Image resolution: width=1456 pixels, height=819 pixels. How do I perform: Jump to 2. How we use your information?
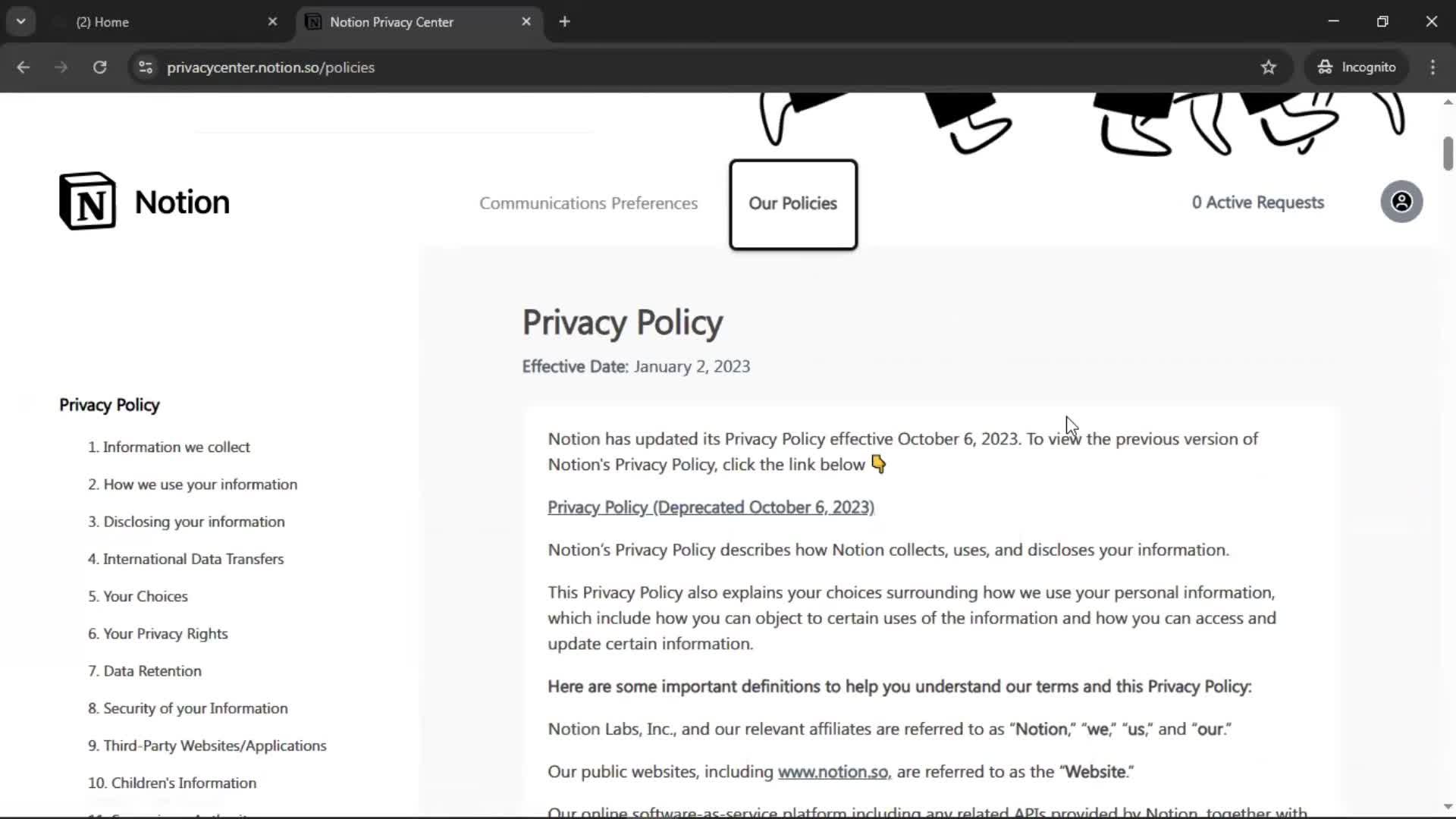[193, 485]
